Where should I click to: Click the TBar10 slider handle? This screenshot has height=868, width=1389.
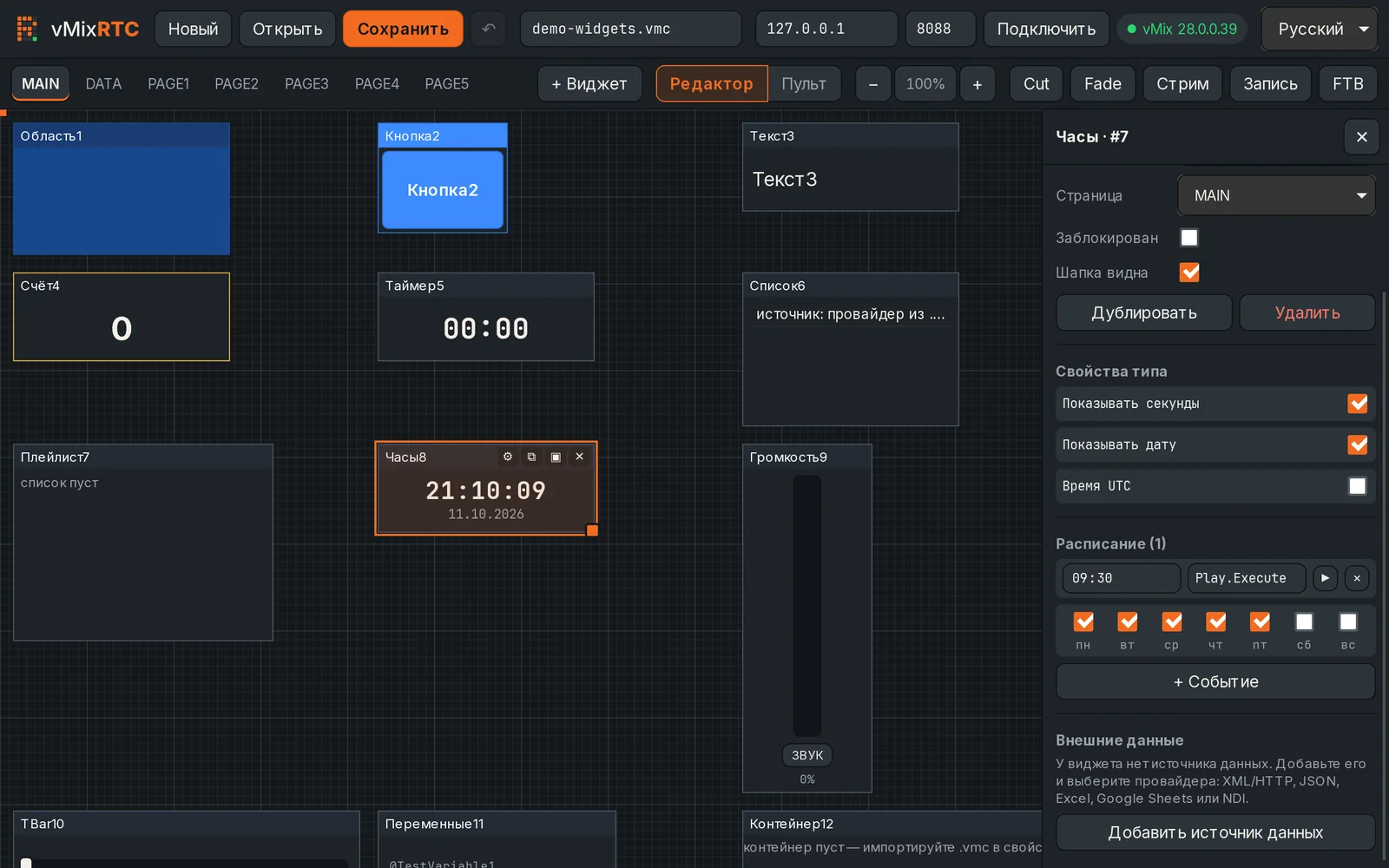pos(26,863)
